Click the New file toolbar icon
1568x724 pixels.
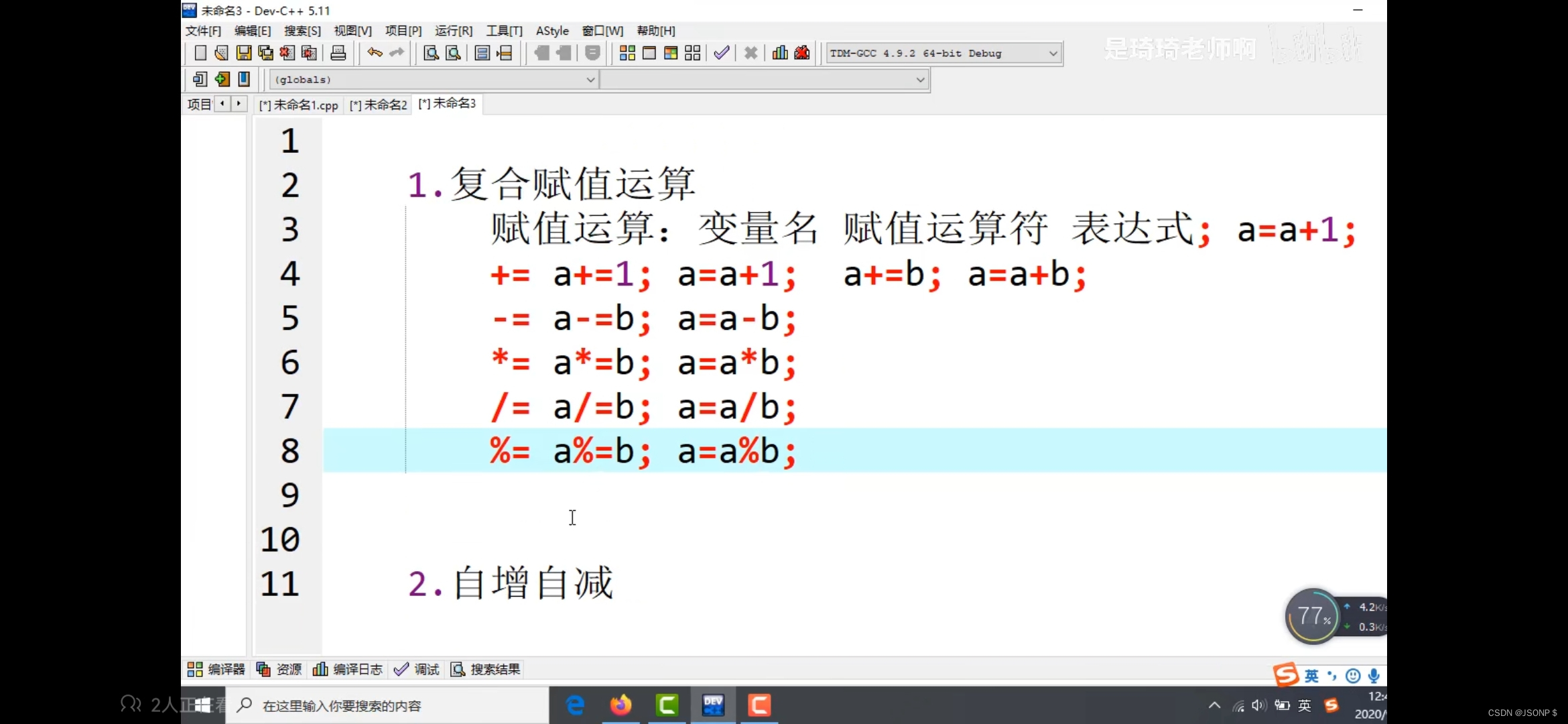click(200, 53)
